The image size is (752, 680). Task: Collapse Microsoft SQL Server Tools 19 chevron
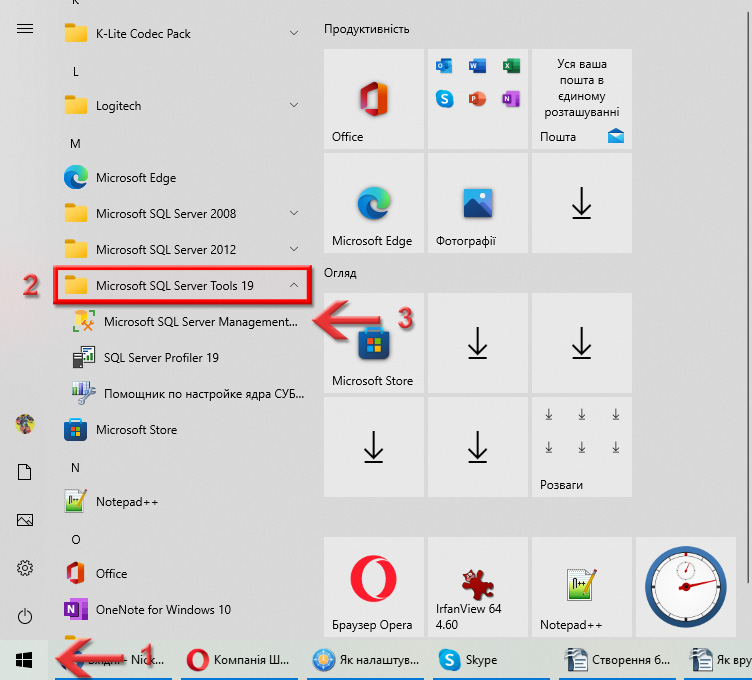[x=294, y=285]
